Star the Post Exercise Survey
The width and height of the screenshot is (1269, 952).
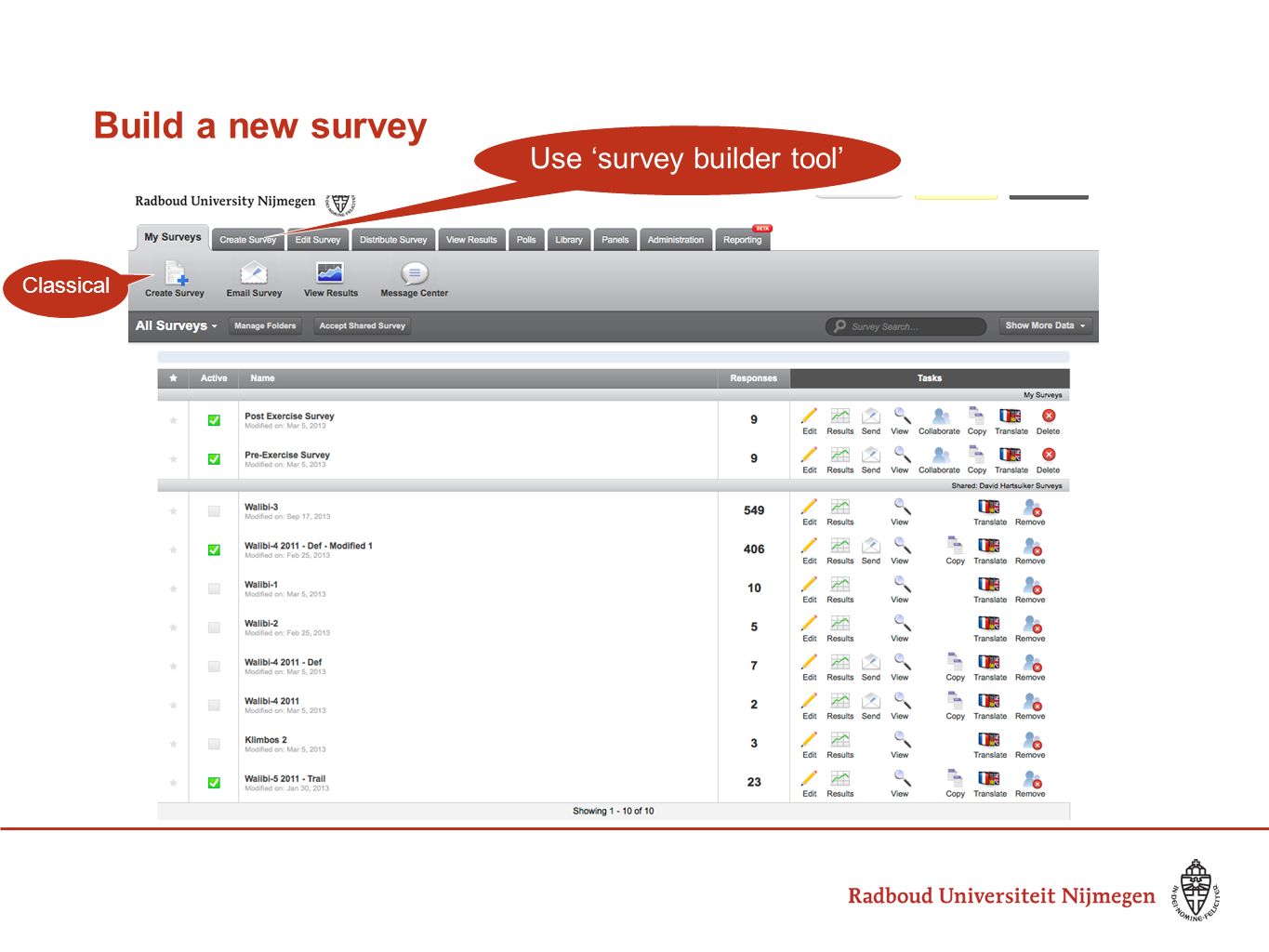pyautogui.click(x=173, y=420)
